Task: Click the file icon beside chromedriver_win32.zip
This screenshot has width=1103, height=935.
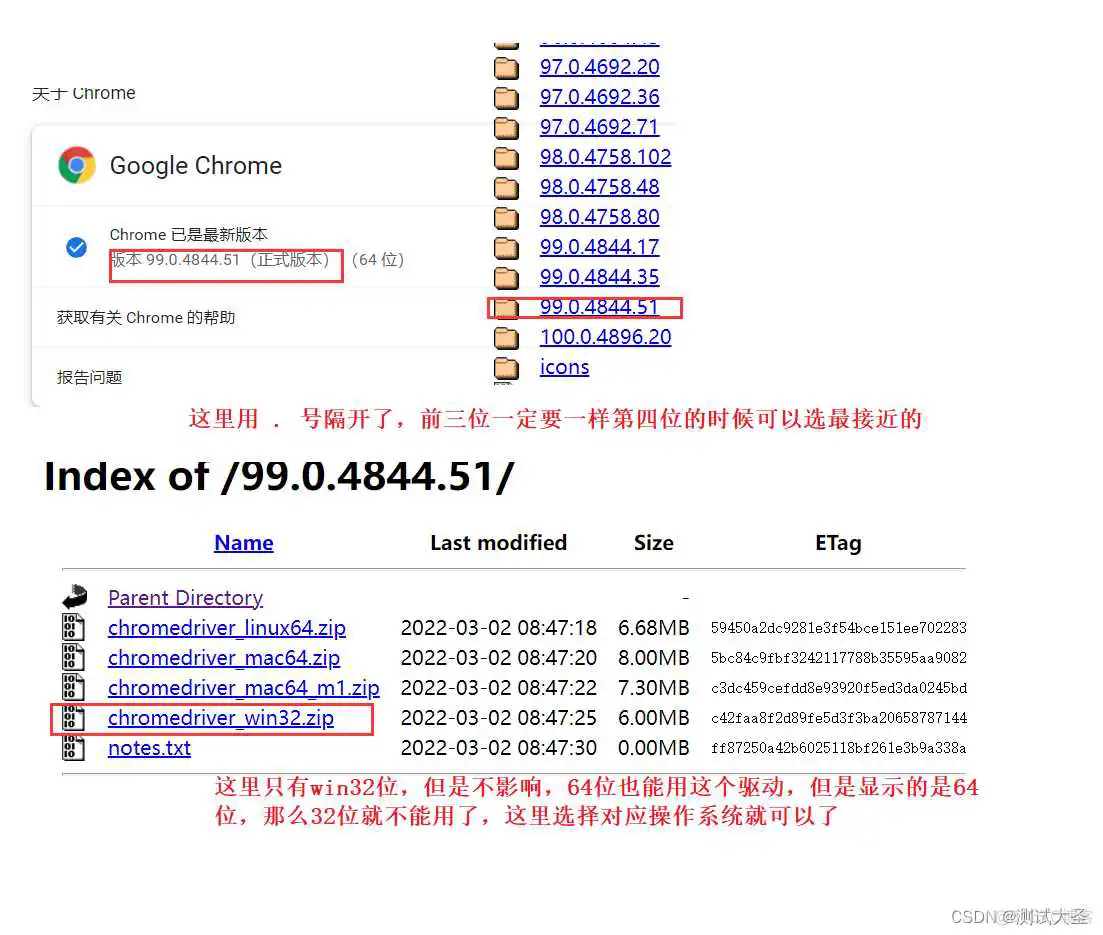Action: tap(74, 718)
